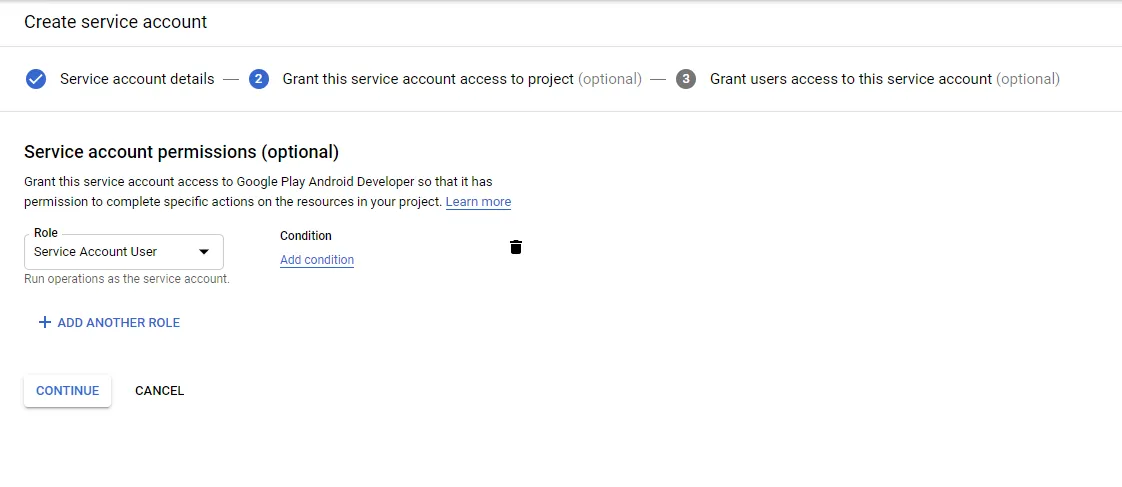This screenshot has width=1122, height=487.
Task: Select the Grant this service account access step
Action: tap(462, 79)
